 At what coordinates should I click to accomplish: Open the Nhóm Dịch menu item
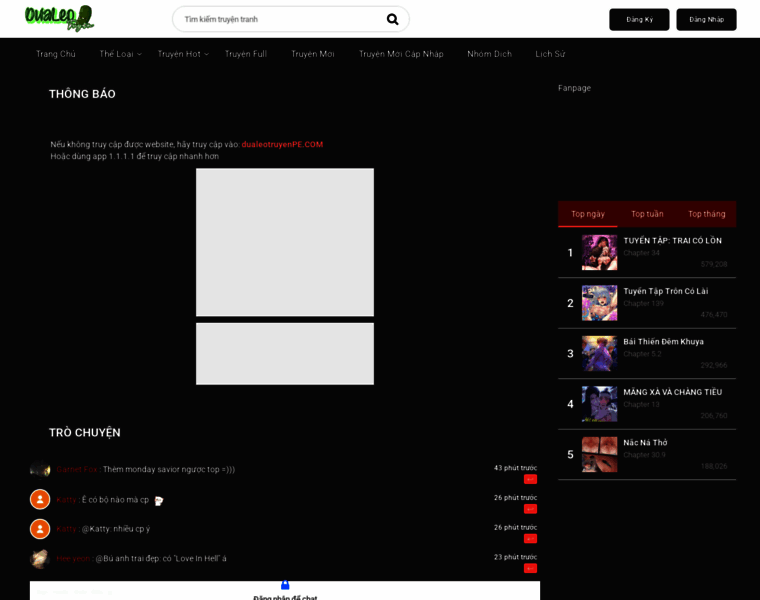(489, 54)
